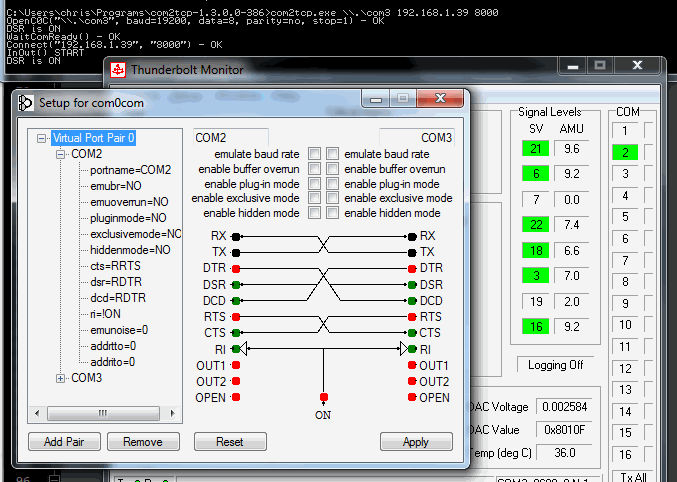Click the DAC Voltage value field
Viewport: 677px width, 482px height.
click(564, 407)
